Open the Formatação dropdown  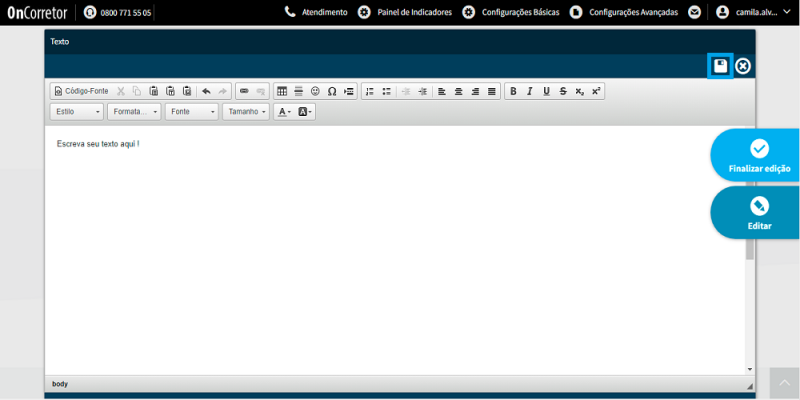(x=134, y=112)
